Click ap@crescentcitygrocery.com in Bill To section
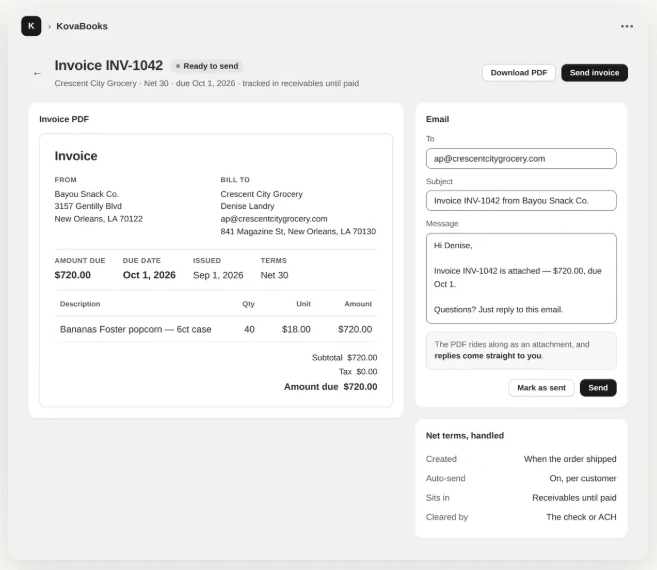This screenshot has width=657, height=570. click(274, 219)
